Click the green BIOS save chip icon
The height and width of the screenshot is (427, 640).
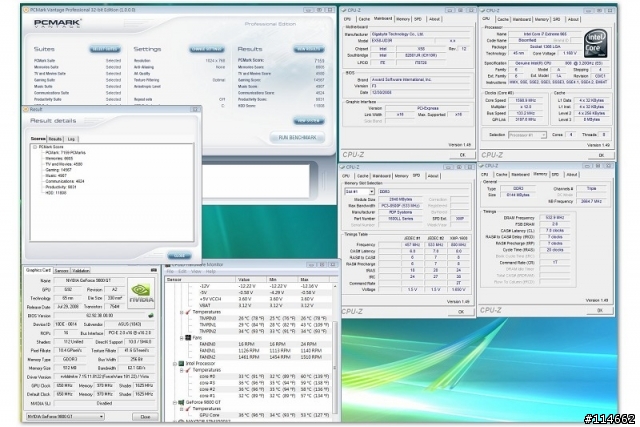(151, 316)
